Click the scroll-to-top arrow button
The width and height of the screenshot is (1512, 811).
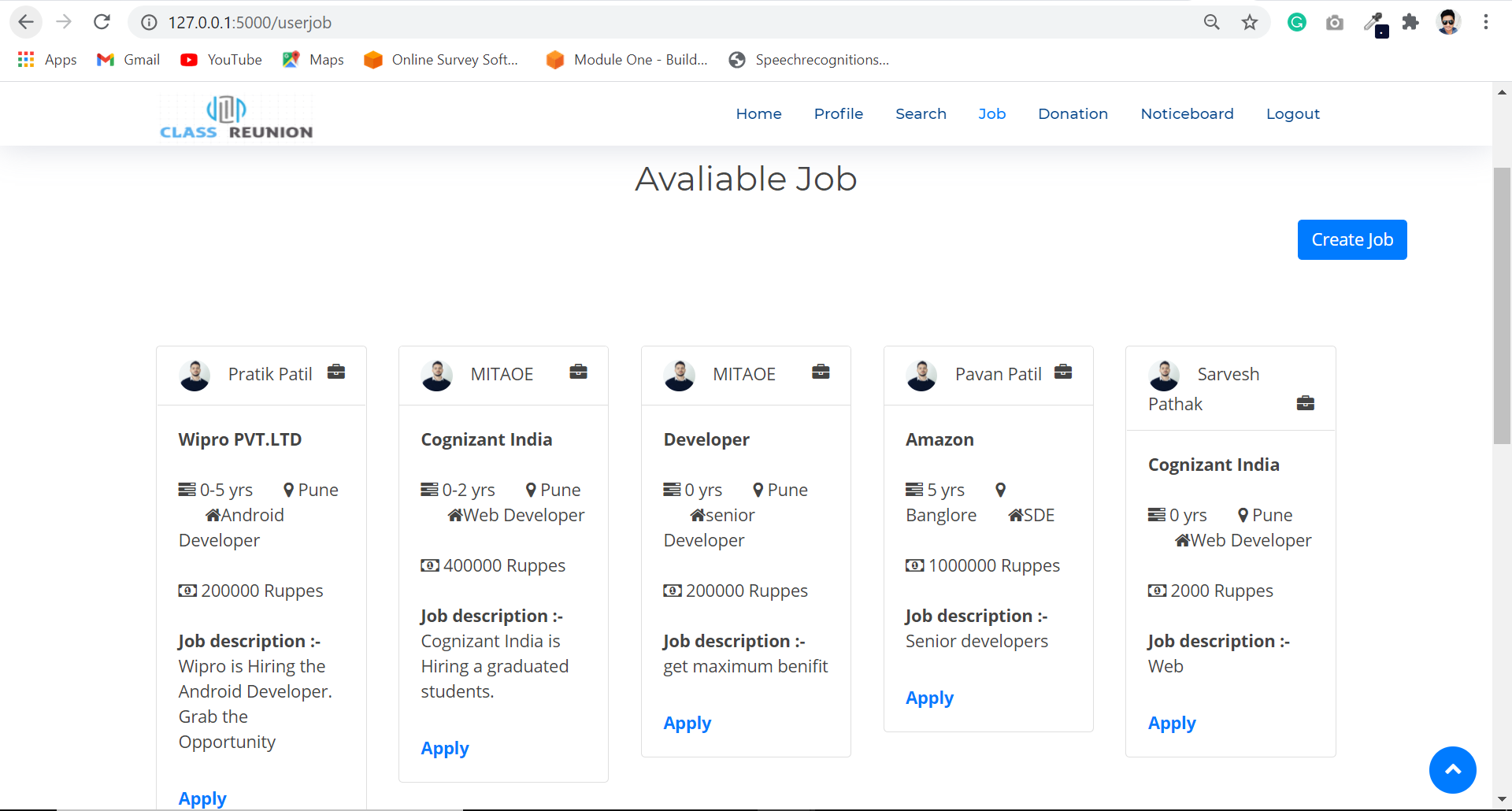point(1453,770)
